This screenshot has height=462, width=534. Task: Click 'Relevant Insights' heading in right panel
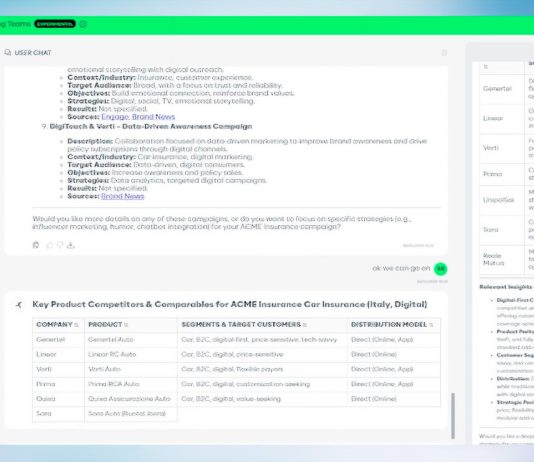click(506, 287)
